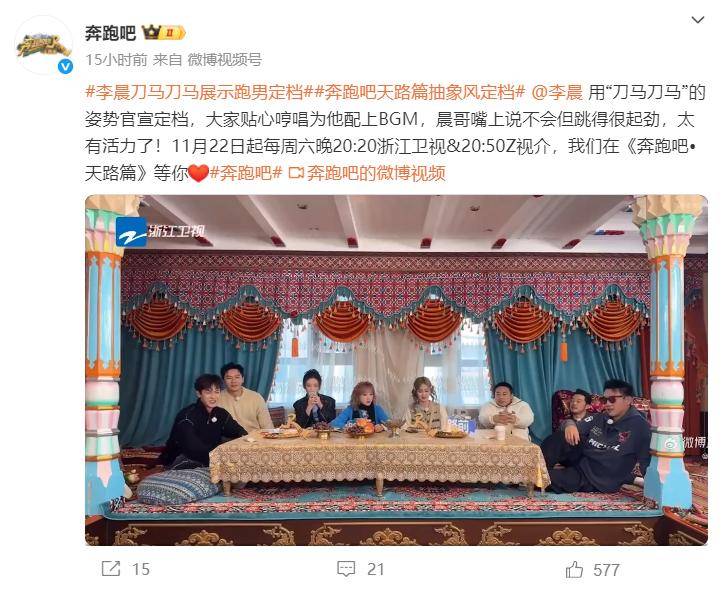Click the 微博视频号 source link
Image resolution: width=722 pixels, height=590 pixels.
click(225, 59)
